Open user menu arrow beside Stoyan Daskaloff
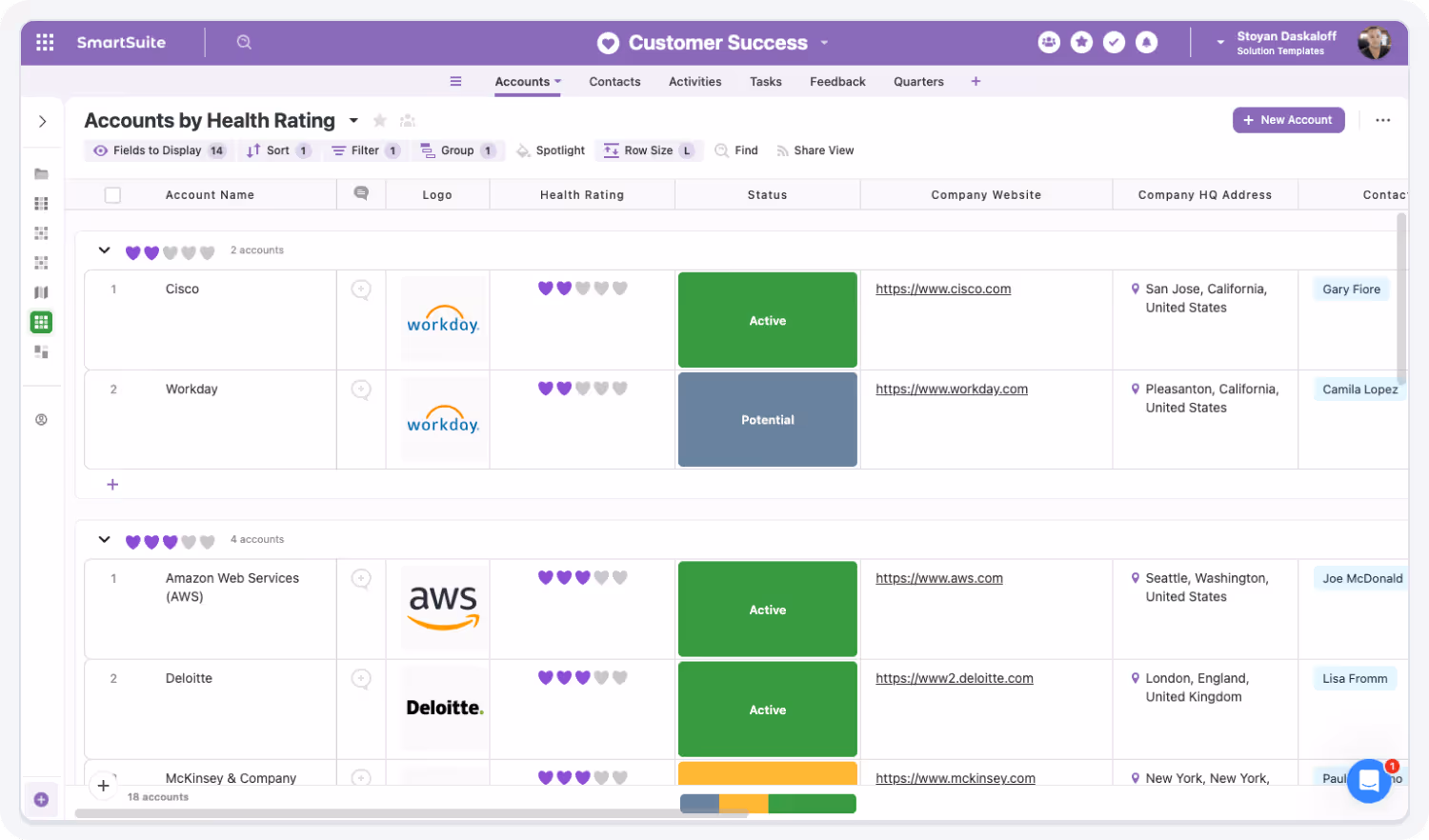1429x840 pixels. click(1220, 43)
